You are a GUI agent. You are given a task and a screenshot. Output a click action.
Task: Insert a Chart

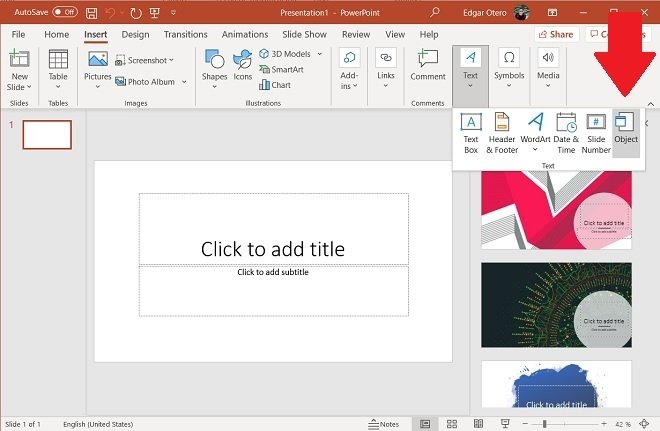point(275,85)
